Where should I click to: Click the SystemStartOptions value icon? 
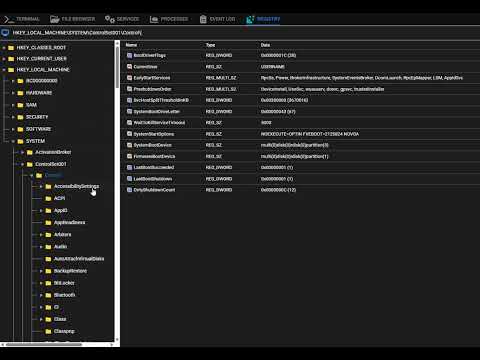pos(129,134)
